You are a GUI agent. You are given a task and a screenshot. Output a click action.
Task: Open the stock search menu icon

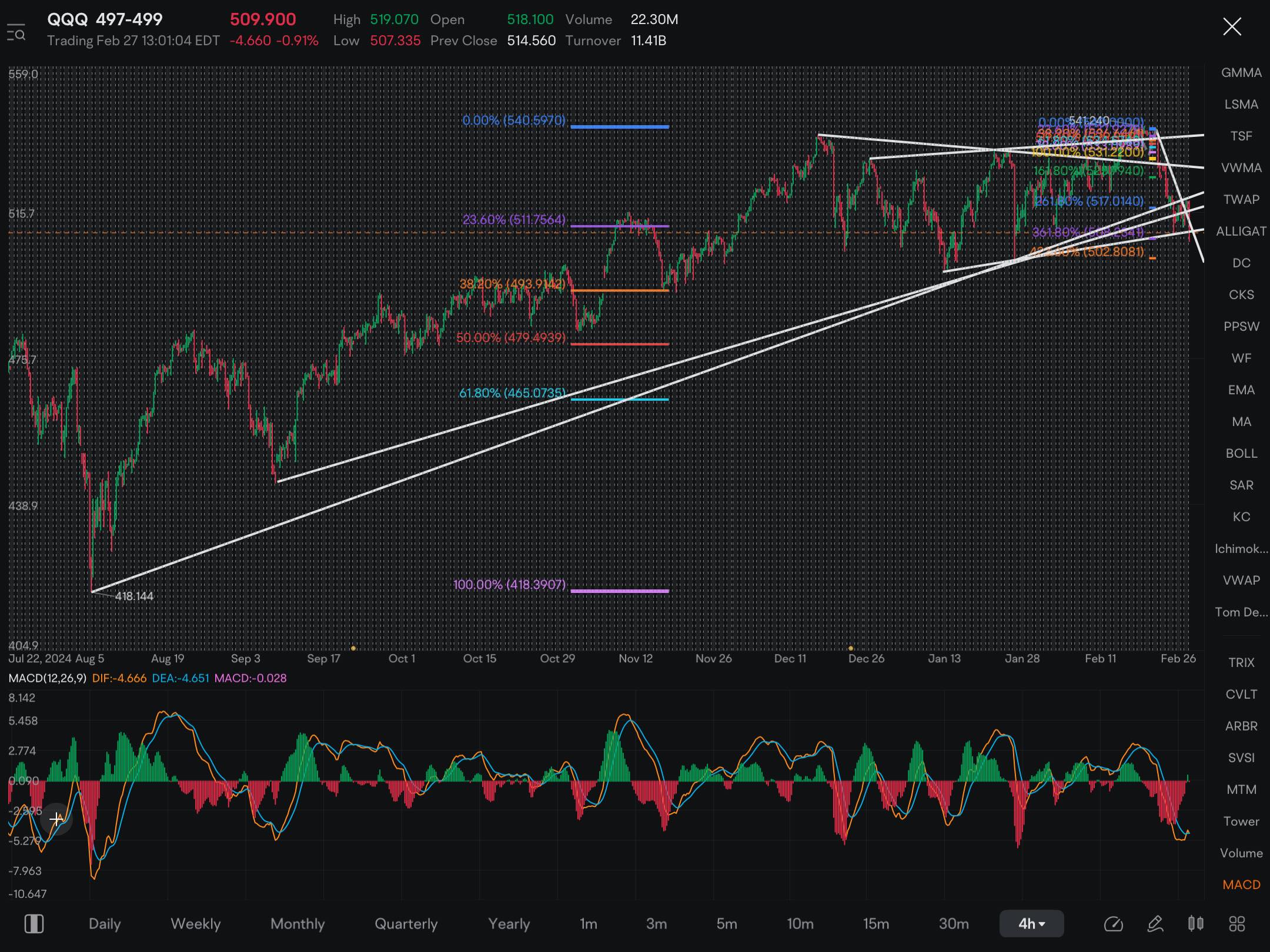pyautogui.click(x=16, y=32)
